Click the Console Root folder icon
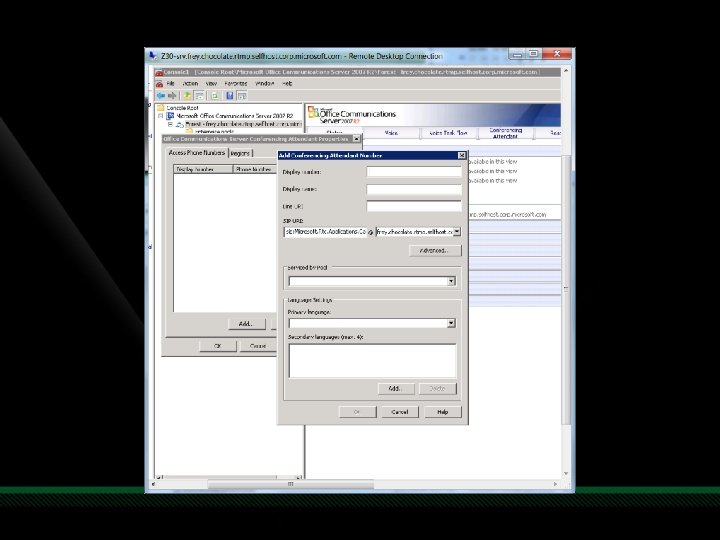Image resolution: width=720 pixels, height=540 pixels. (x=160, y=107)
